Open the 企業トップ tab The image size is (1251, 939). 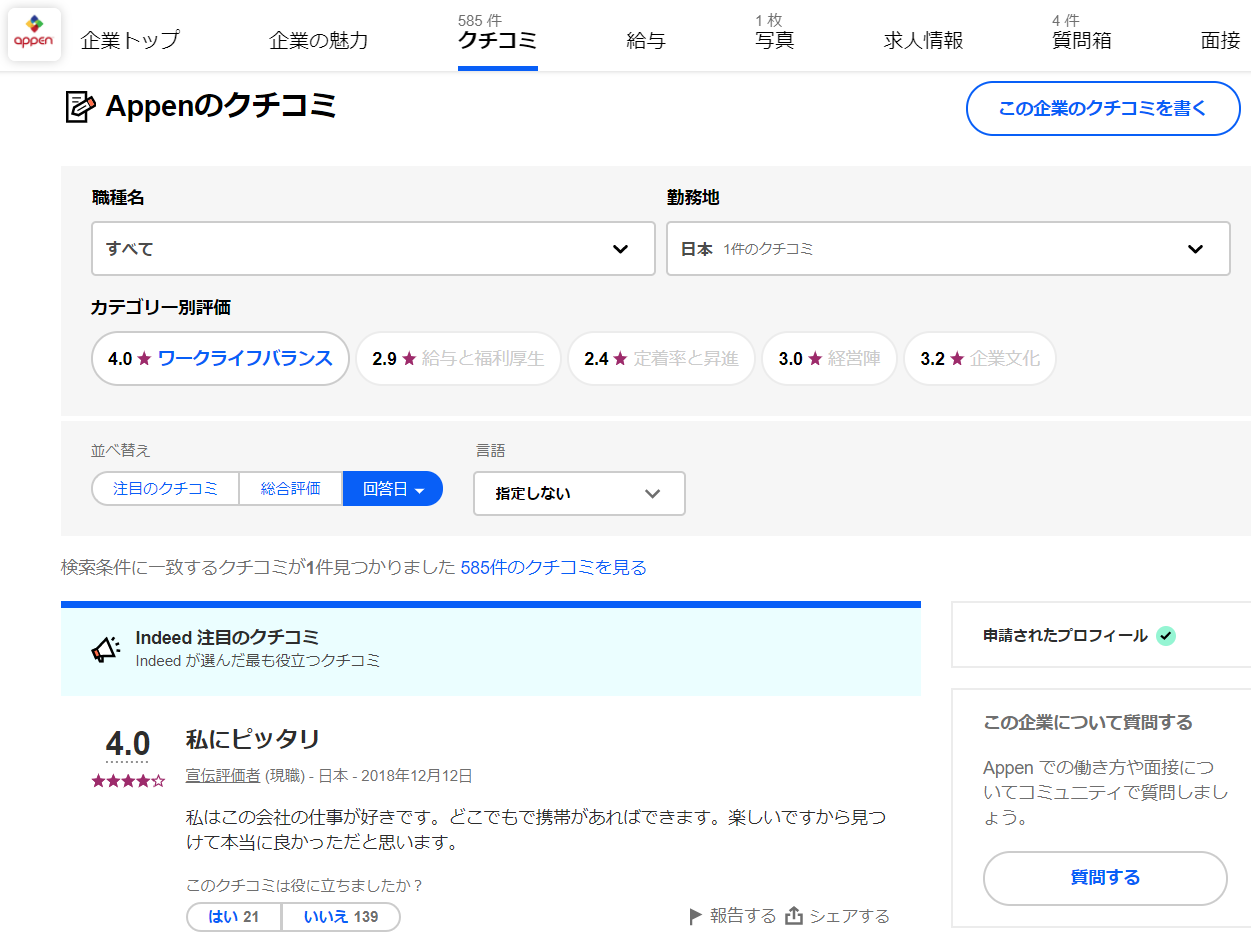[x=130, y=41]
